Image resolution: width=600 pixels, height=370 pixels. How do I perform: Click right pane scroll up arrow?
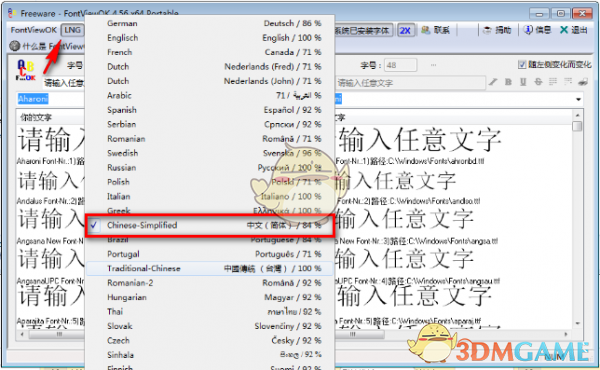577,115
